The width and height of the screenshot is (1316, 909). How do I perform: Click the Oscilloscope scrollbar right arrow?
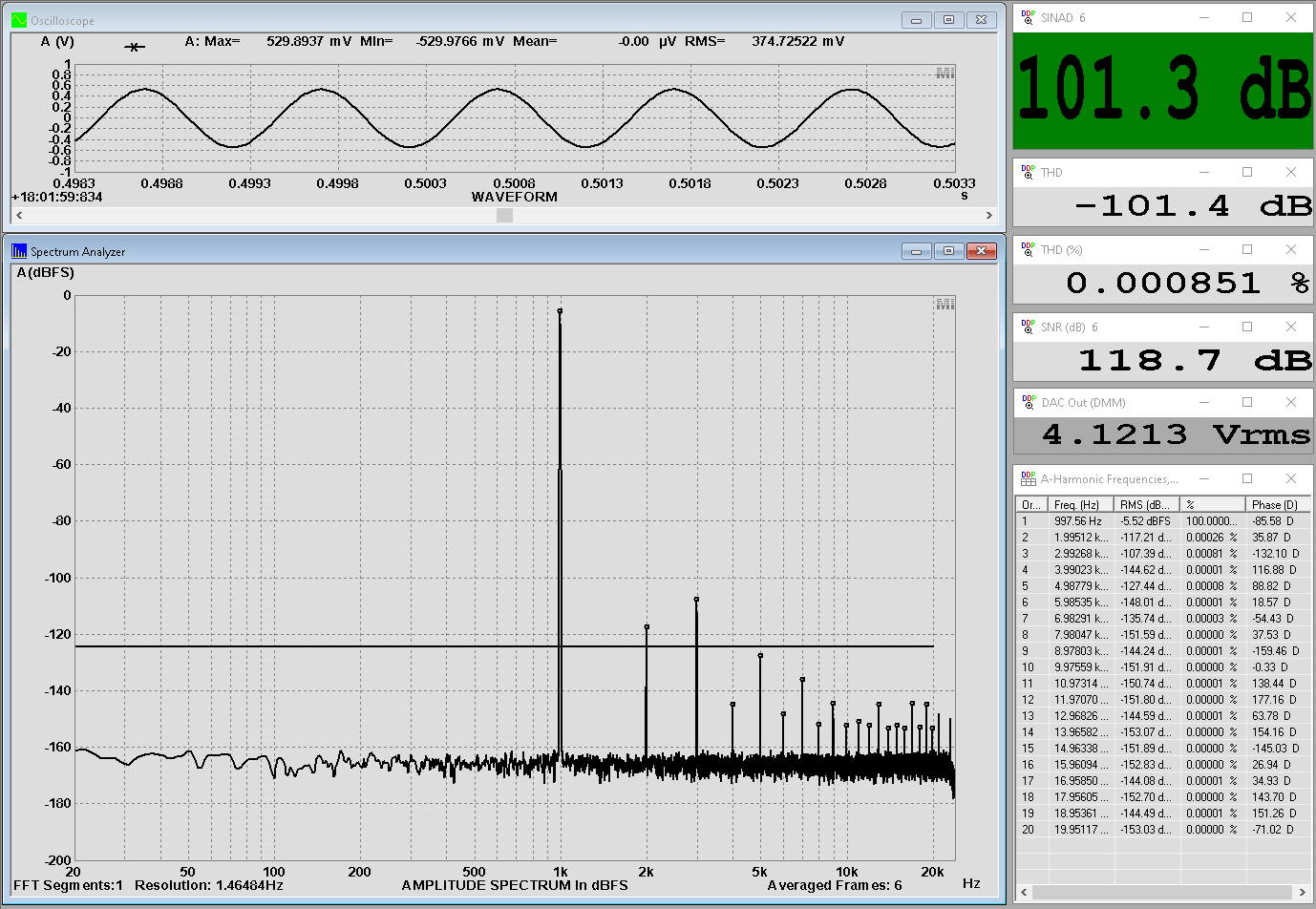click(x=989, y=216)
